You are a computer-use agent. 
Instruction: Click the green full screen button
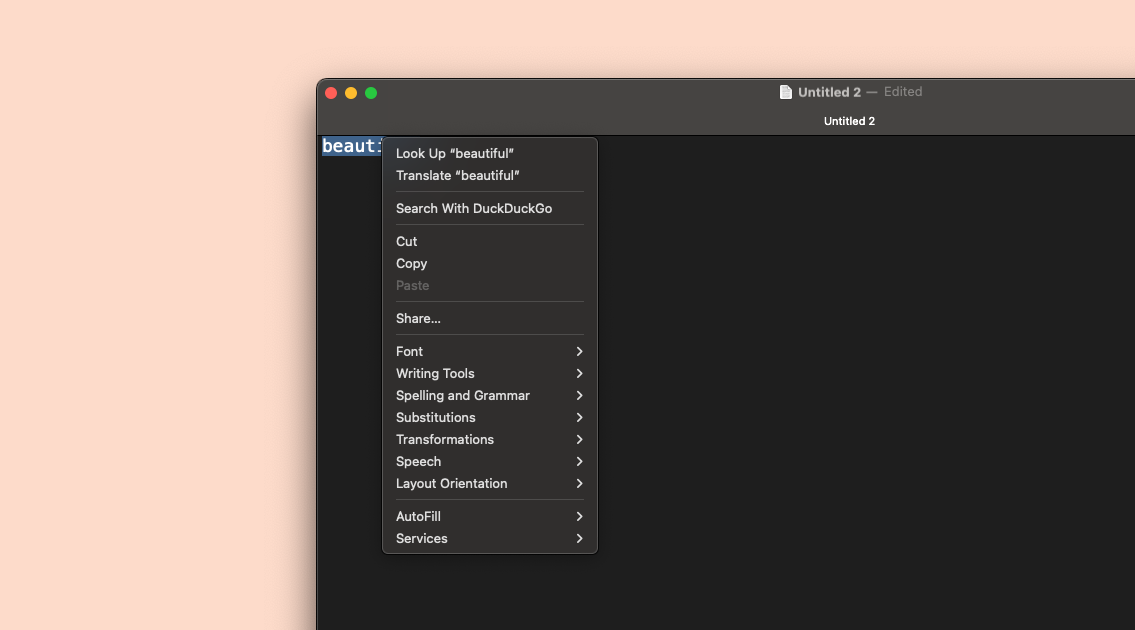point(371,93)
